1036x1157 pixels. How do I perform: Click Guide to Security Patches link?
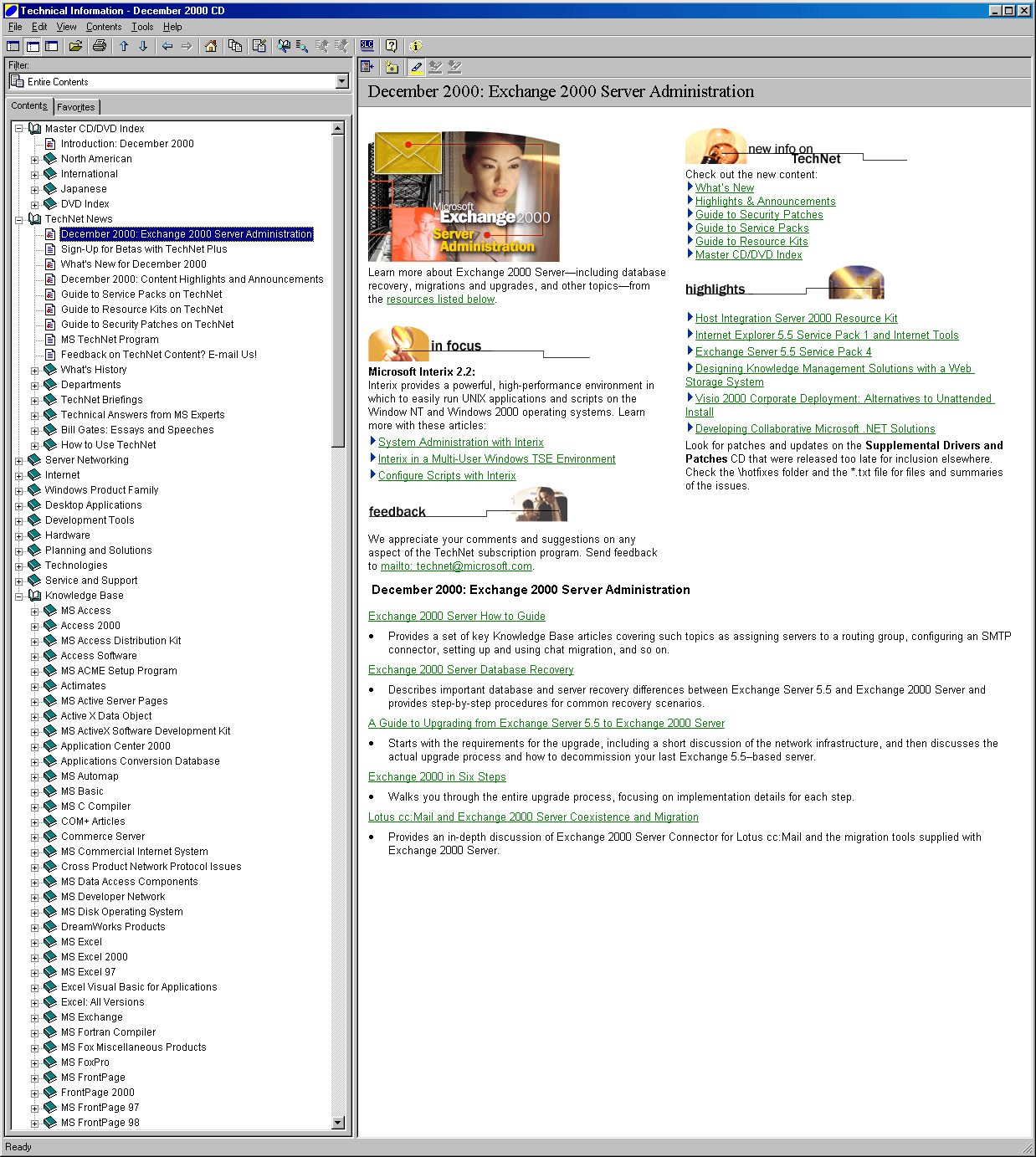tap(759, 215)
